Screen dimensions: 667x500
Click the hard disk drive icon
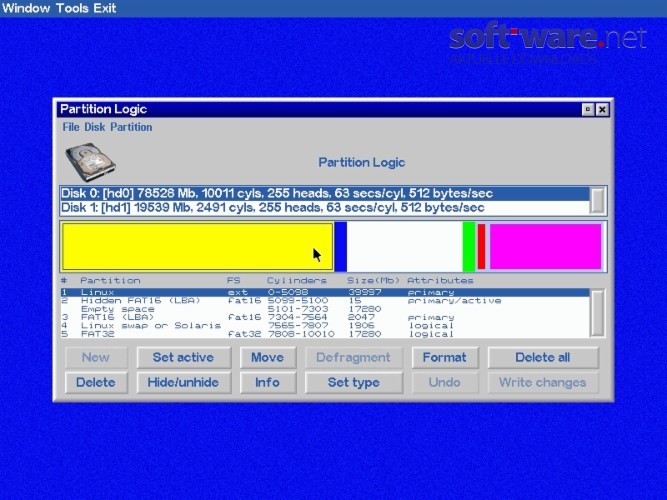91,162
